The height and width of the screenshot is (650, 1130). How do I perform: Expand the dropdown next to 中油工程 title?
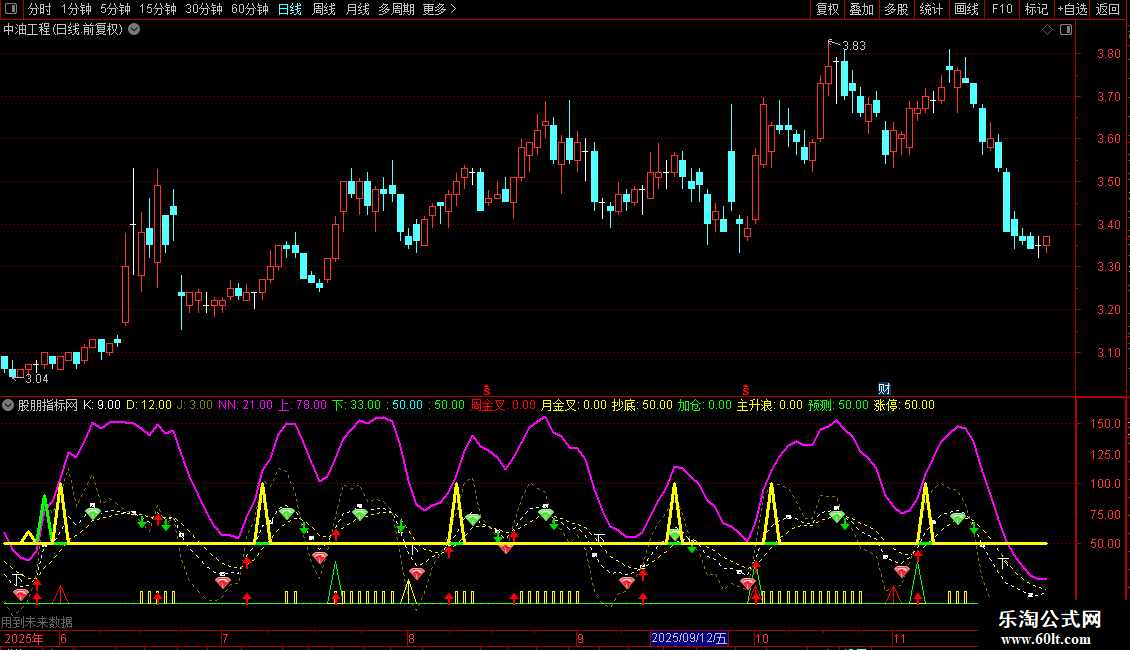click(x=134, y=30)
